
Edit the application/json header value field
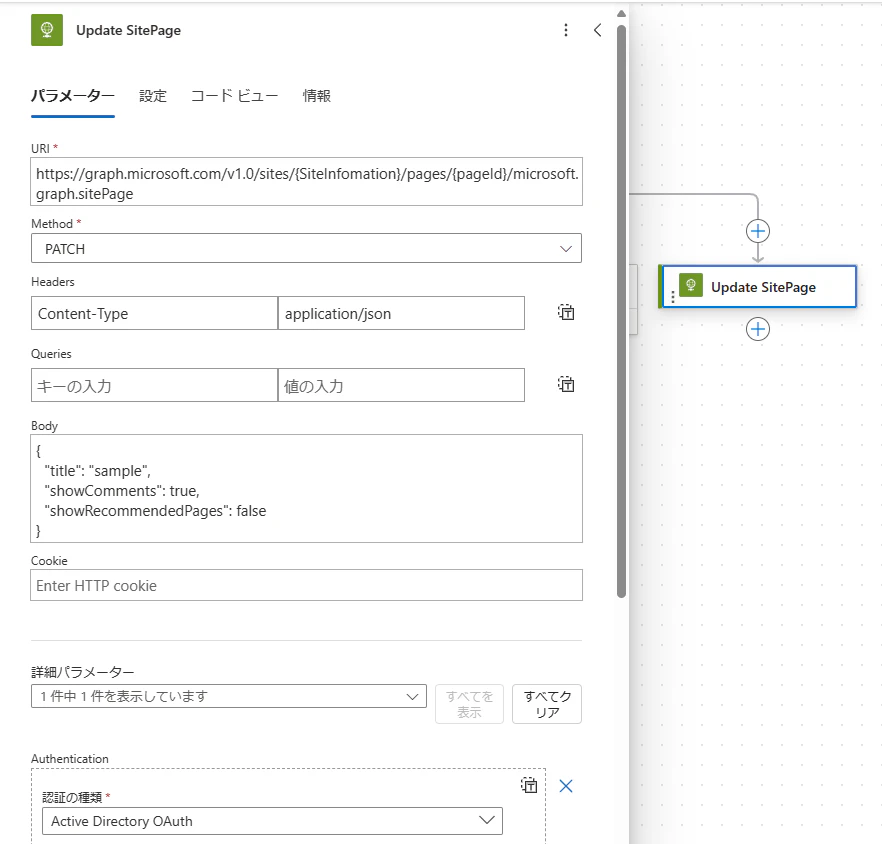pyautogui.click(x=401, y=313)
